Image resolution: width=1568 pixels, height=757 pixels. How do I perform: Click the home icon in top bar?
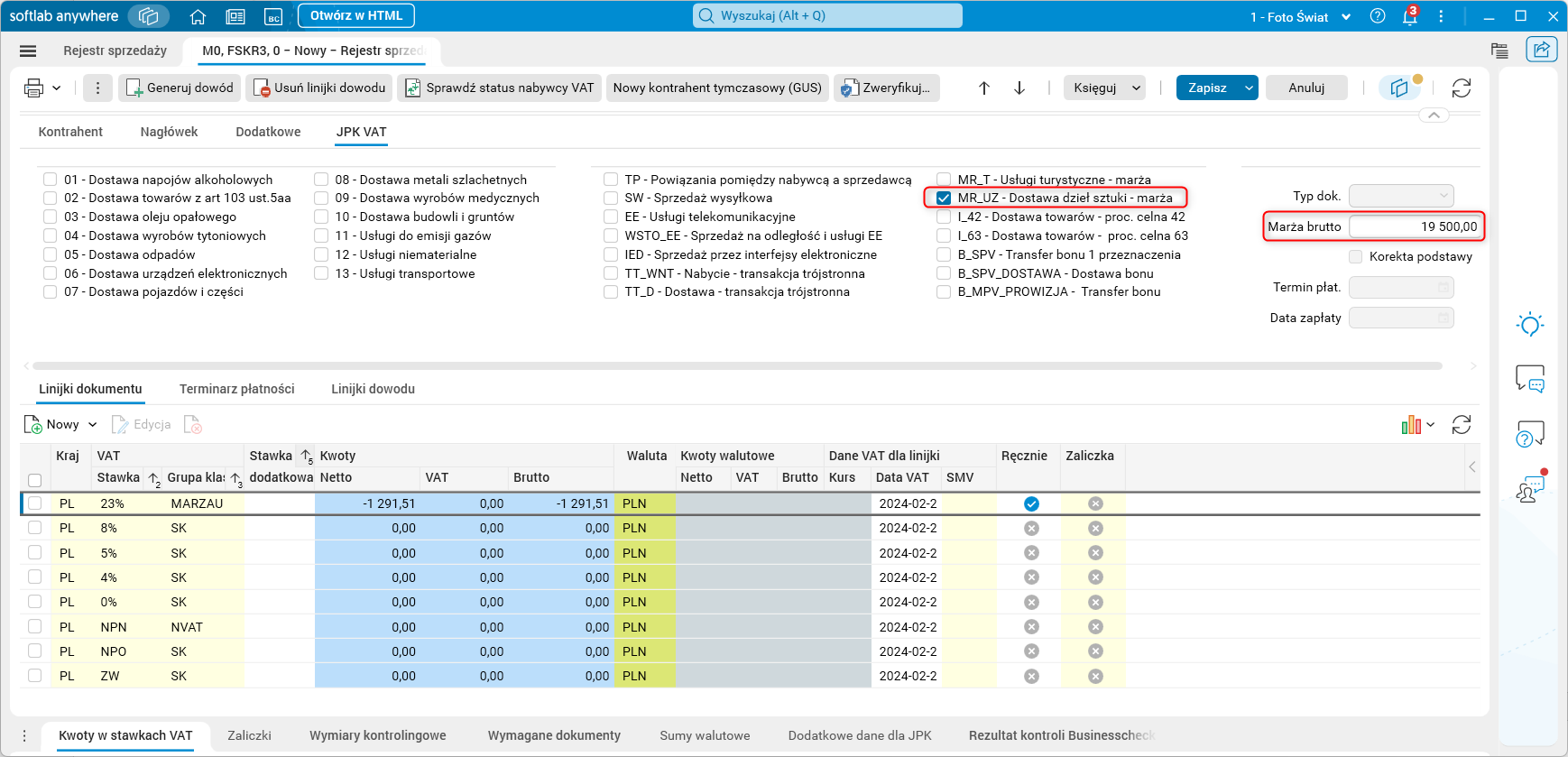198,16
